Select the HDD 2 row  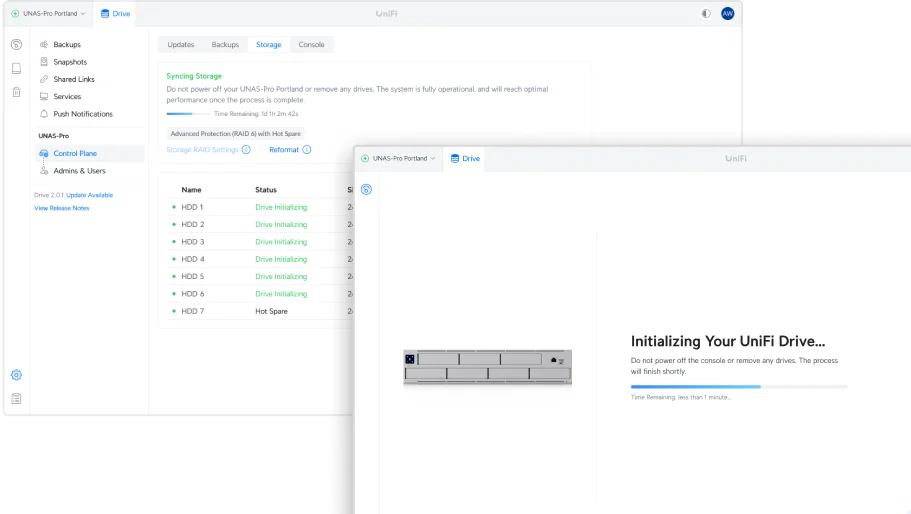260,224
